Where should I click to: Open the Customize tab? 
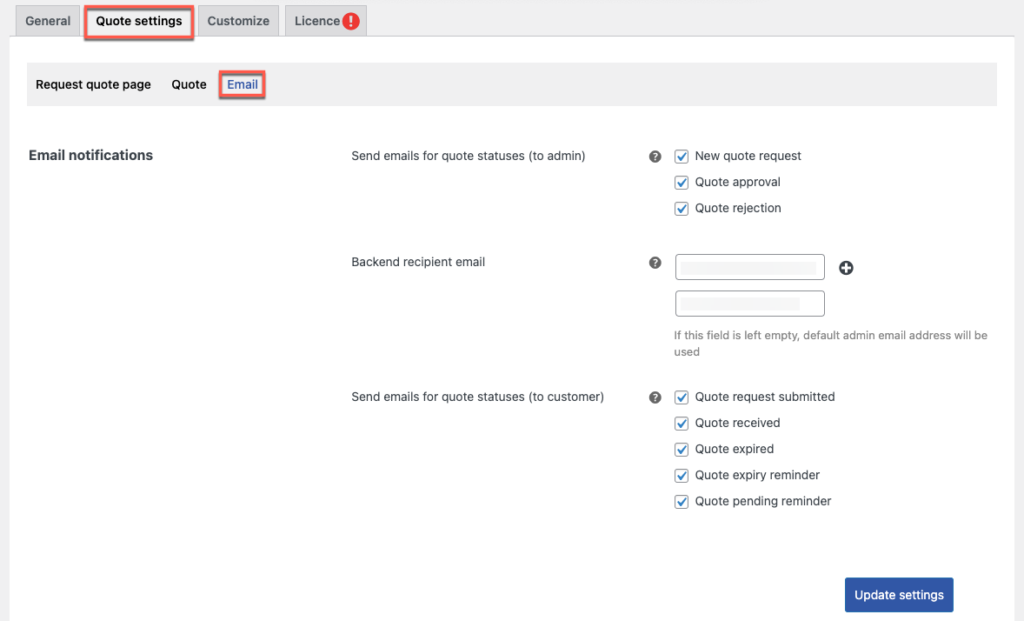click(238, 21)
